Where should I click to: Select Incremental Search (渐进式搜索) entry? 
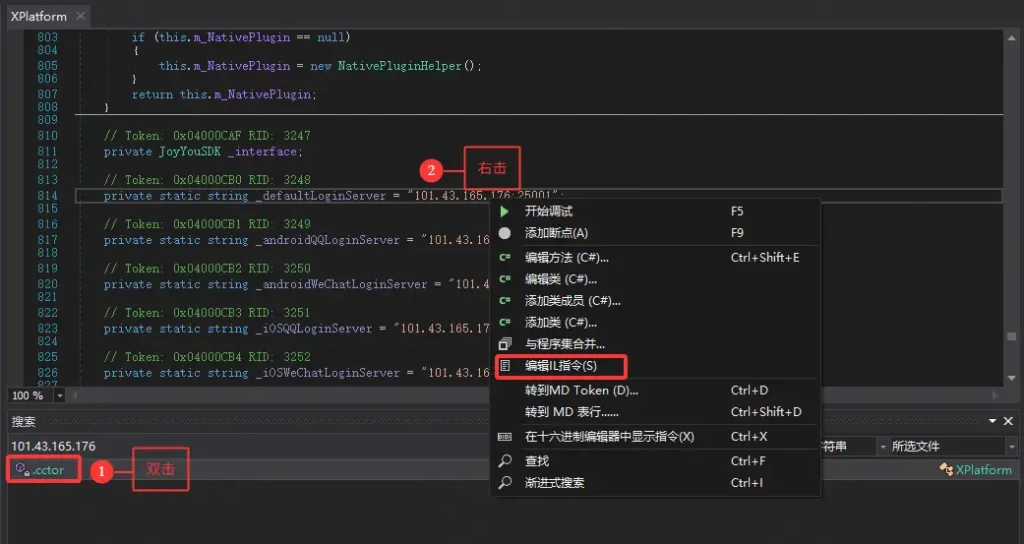(655, 483)
